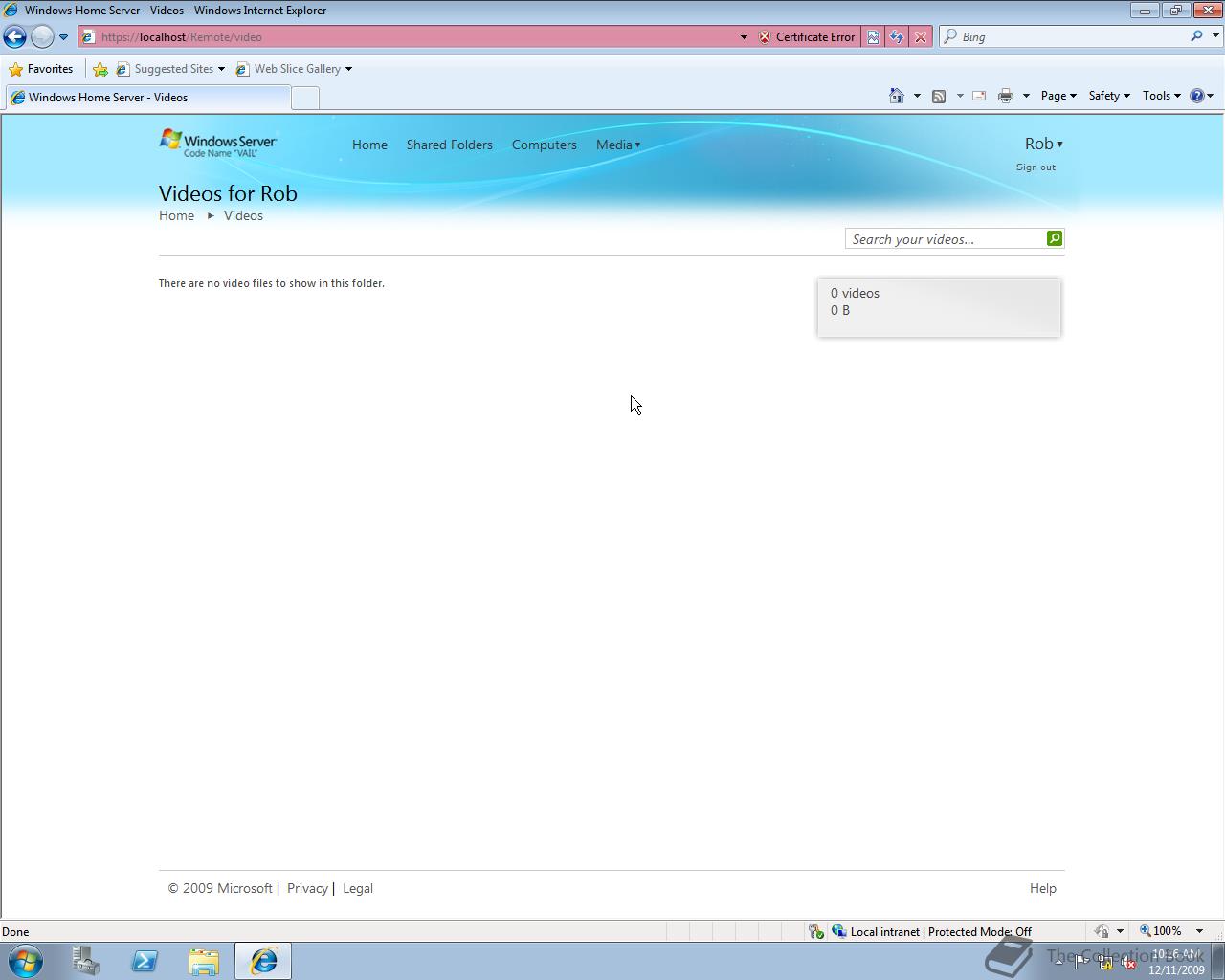
Task: Open the Safety menu
Action: tap(1108, 96)
